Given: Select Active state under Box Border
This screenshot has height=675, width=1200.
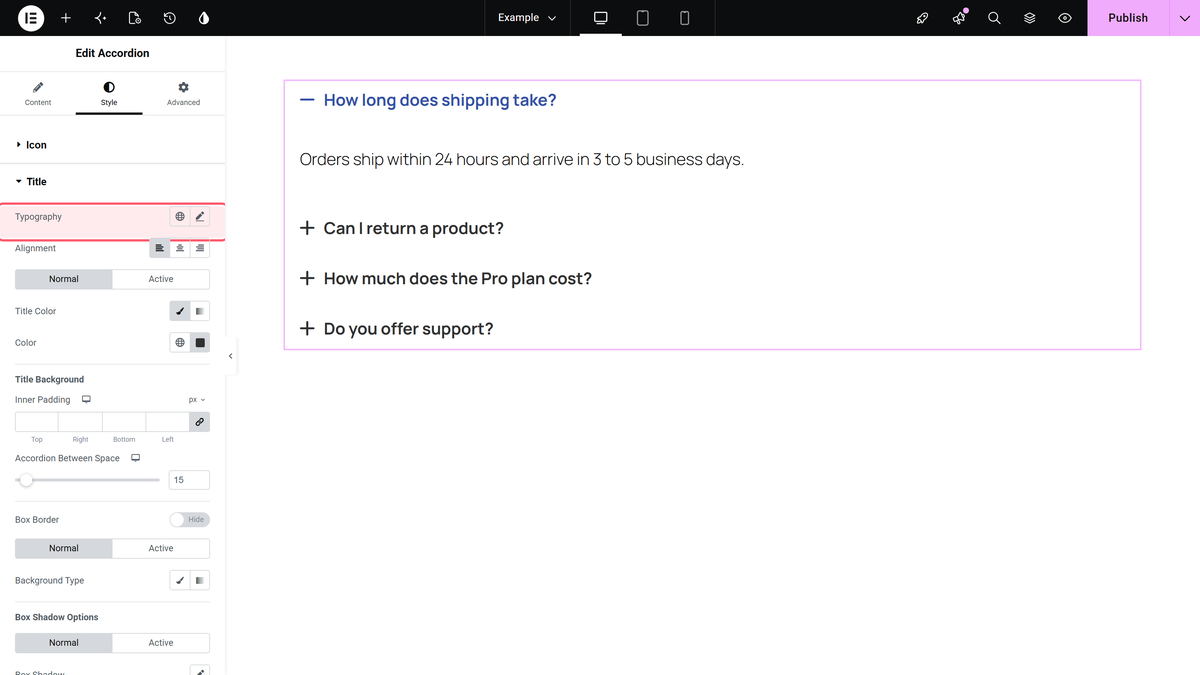Looking at the screenshot, I should pos(161,548).
